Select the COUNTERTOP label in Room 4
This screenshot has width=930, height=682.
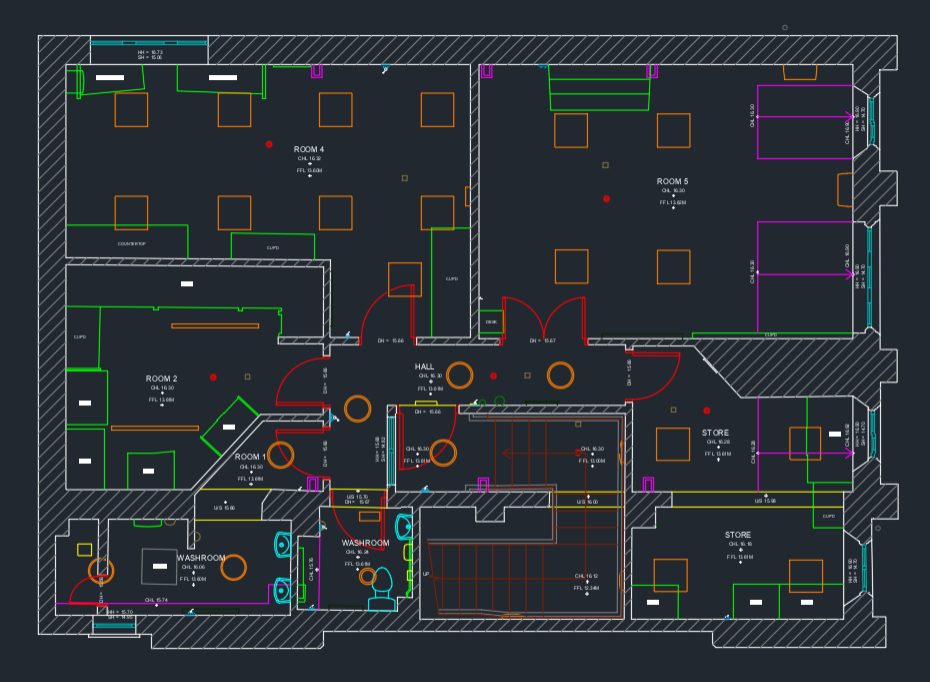pyautogui.click(x=131, y=243)
